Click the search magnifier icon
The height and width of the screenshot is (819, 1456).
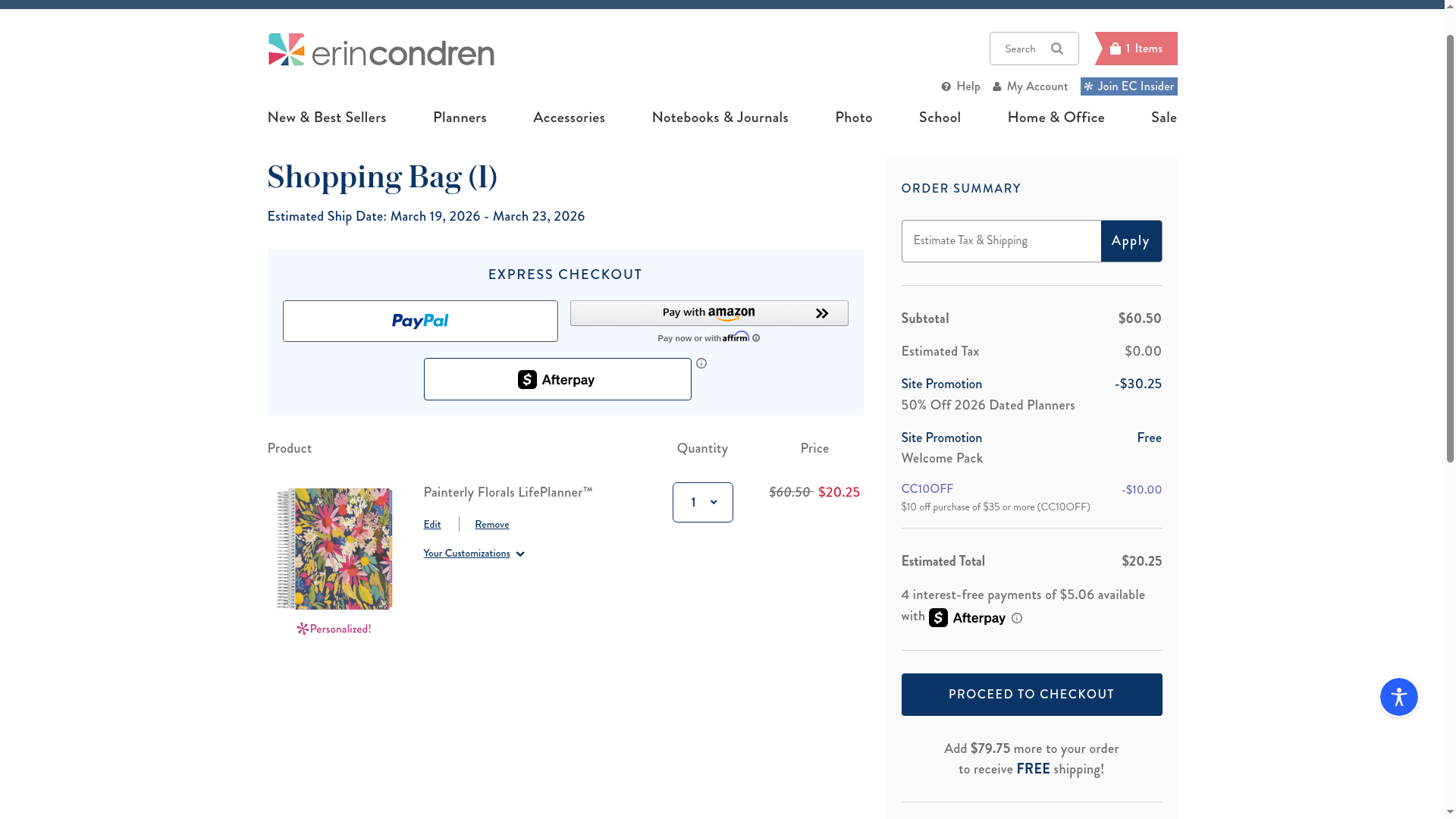click(1057, 49)
